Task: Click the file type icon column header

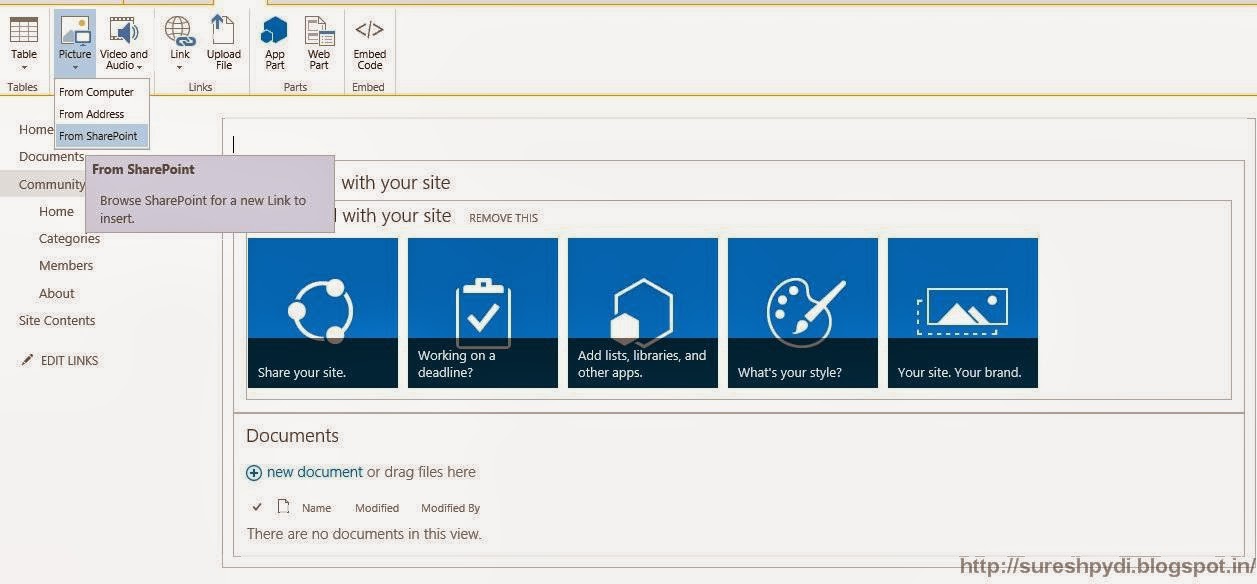Action: (283, 507)
